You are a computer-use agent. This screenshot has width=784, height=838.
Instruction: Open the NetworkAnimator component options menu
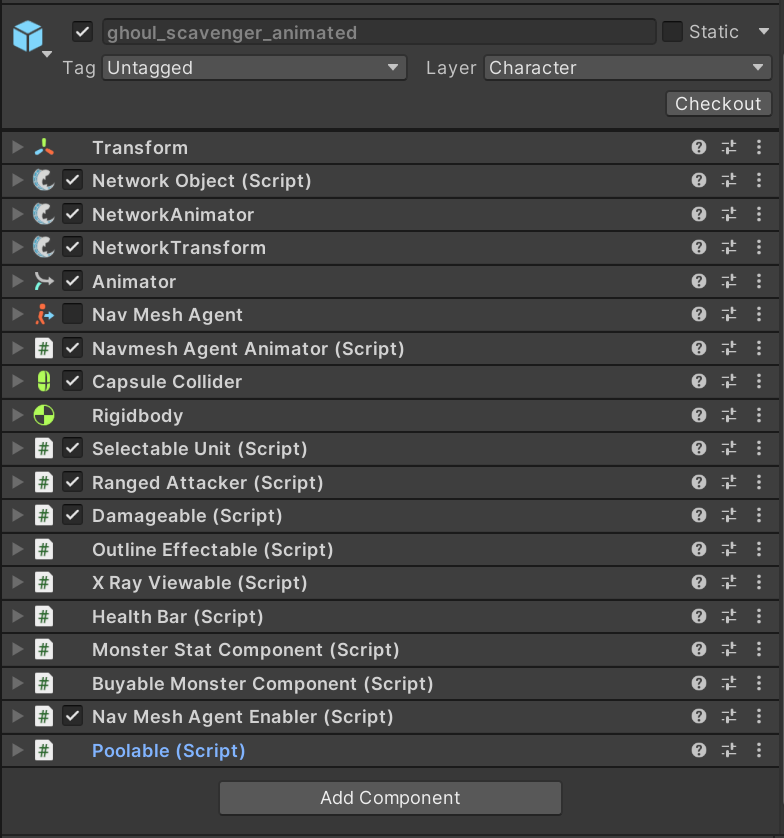point(758,214)
